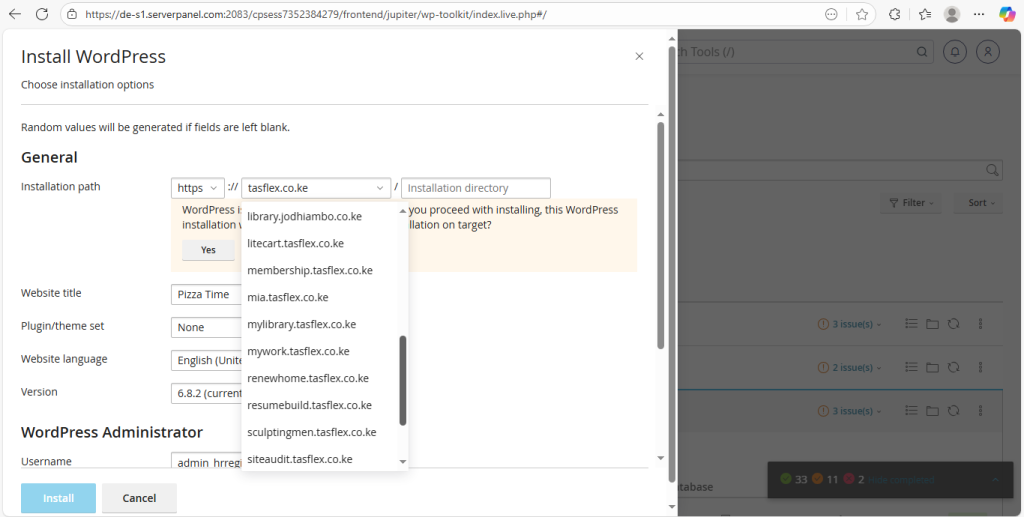The image size is (1024, 517).
Task: Click sync icon in the 2 issue(s) row
Action: tap(954, 367)
